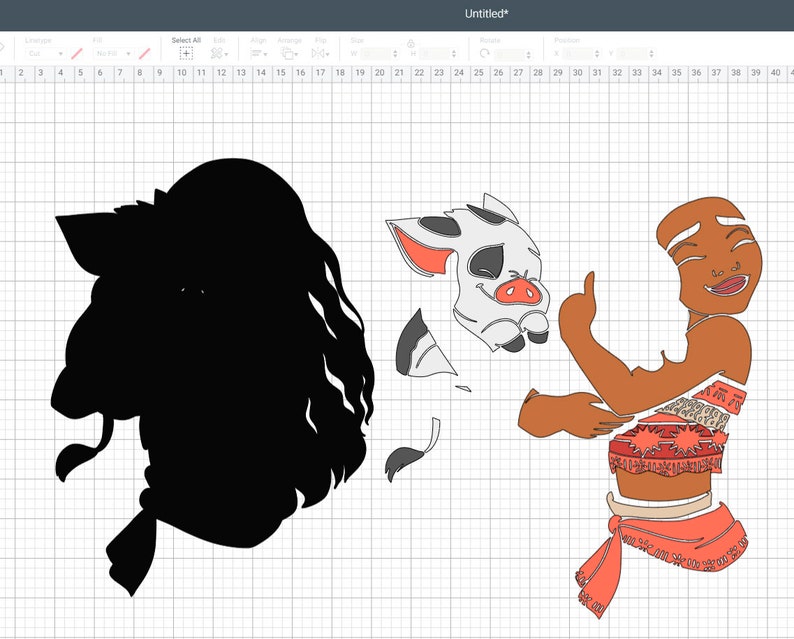The width and height of the screenshot is (794, 639).
Task: Click the Position X input field
Action: [x=577, y=53]
